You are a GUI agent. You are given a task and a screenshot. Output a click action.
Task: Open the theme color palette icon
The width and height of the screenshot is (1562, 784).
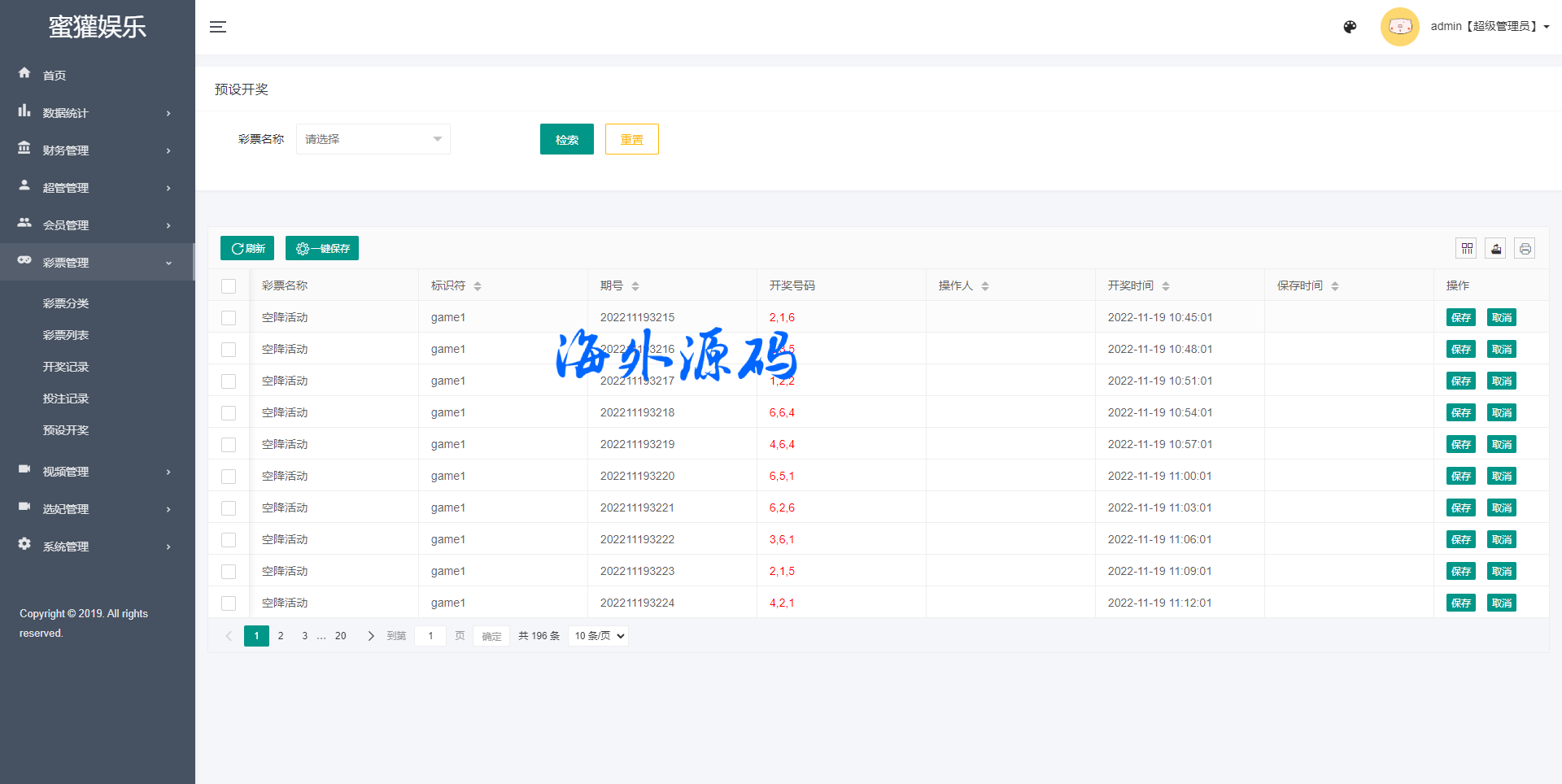(1350, 27)
